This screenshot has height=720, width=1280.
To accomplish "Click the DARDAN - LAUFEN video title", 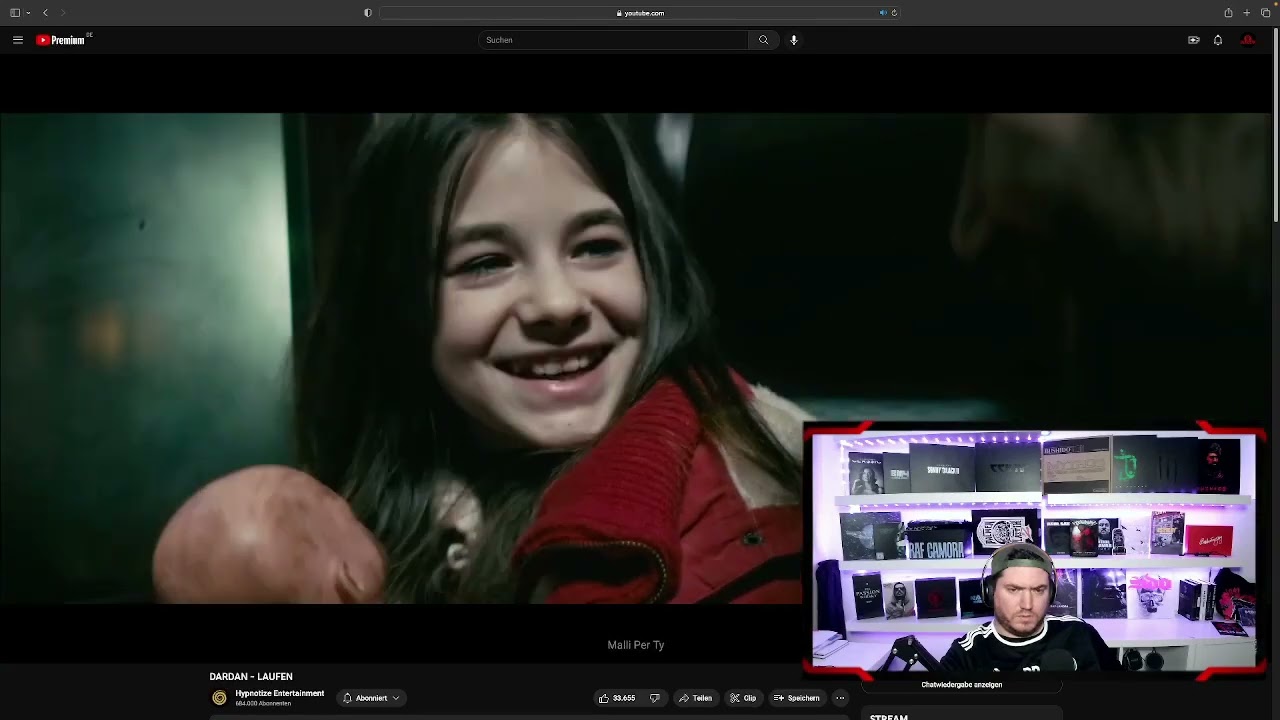I will 251,677.
